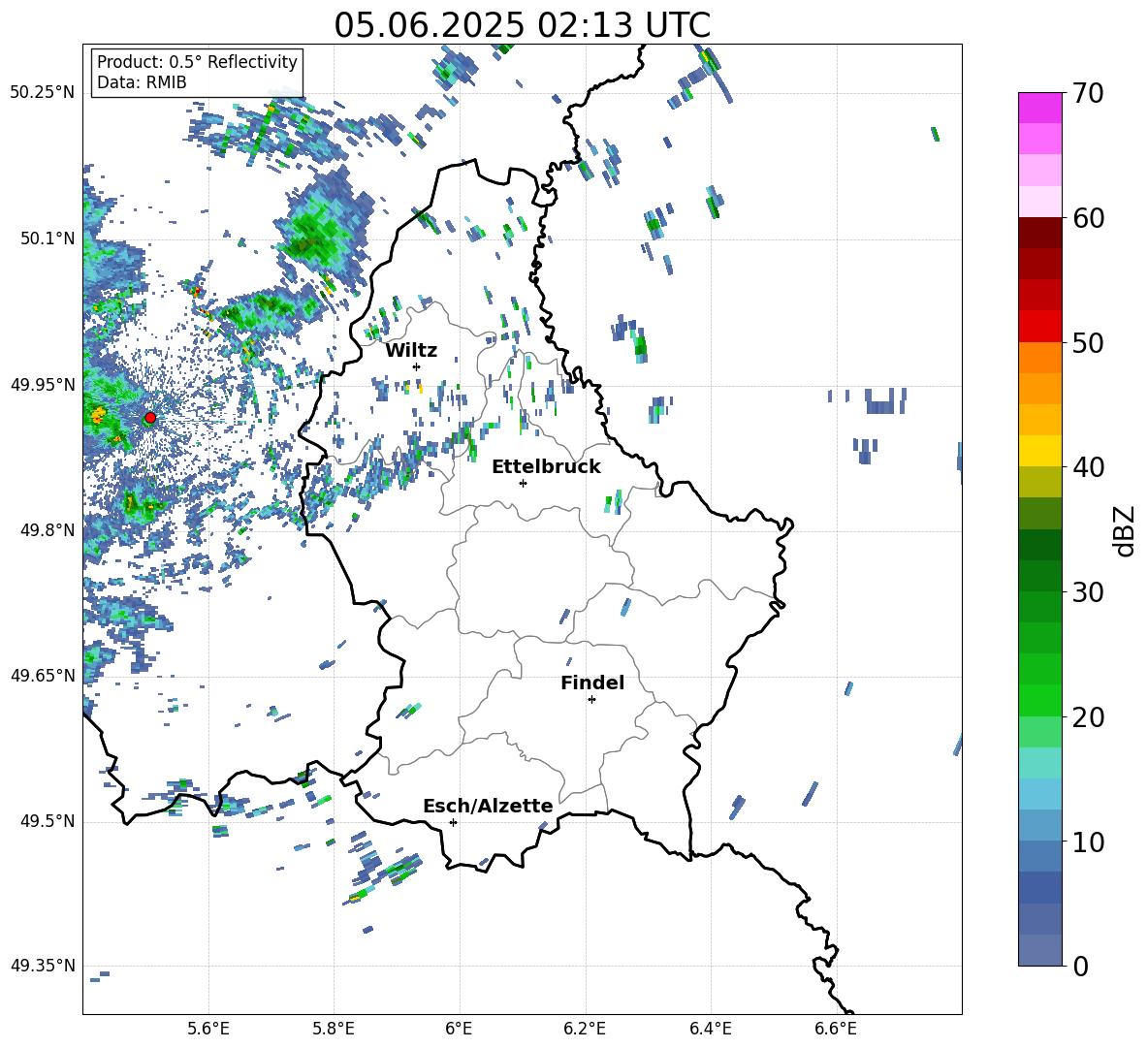1148x1048 pixels.
Task: Click the '49.5°N' latitude label
Action: click(x=48, y=821)
